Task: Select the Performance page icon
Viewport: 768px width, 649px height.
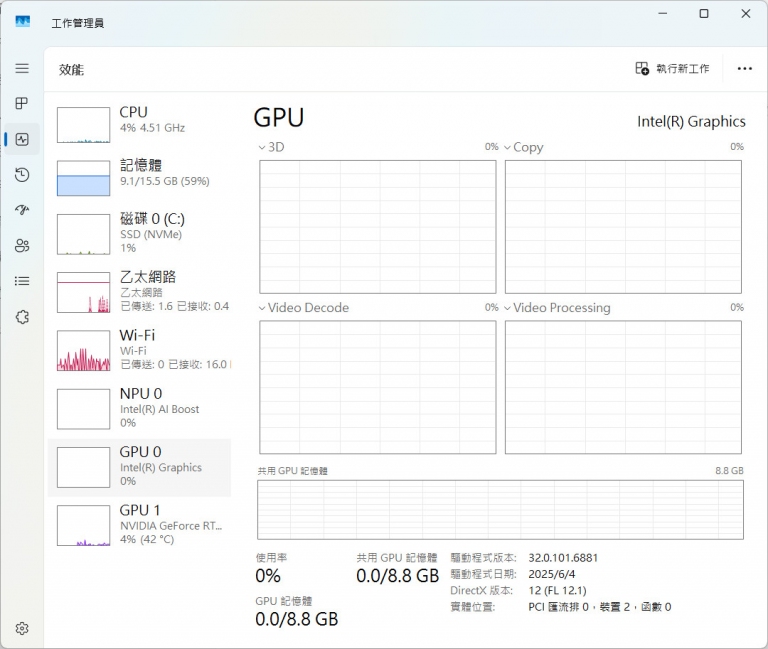Action: tap(22, 139)
